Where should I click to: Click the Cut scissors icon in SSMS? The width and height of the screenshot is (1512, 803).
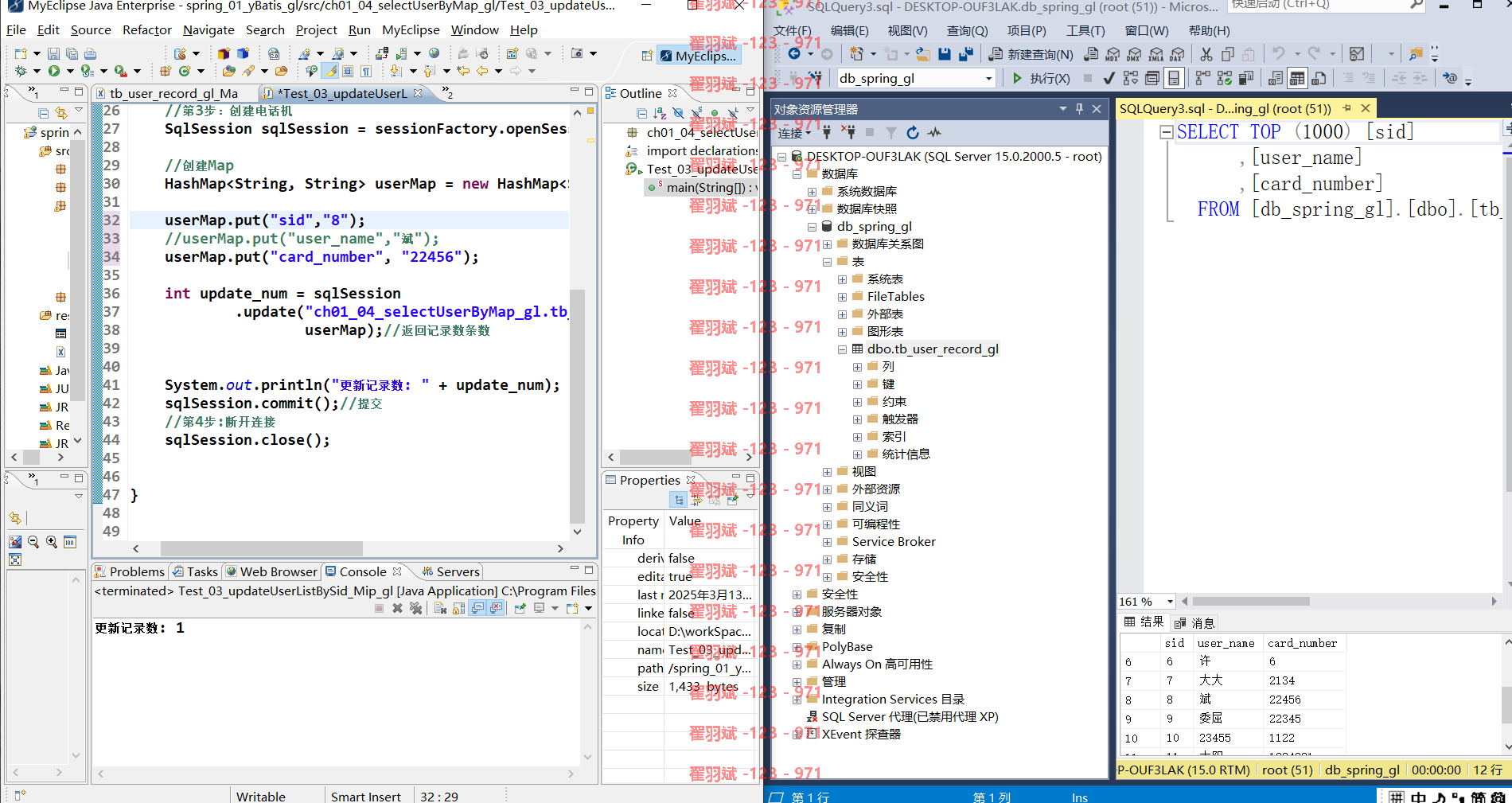(x=1206, y=54)
